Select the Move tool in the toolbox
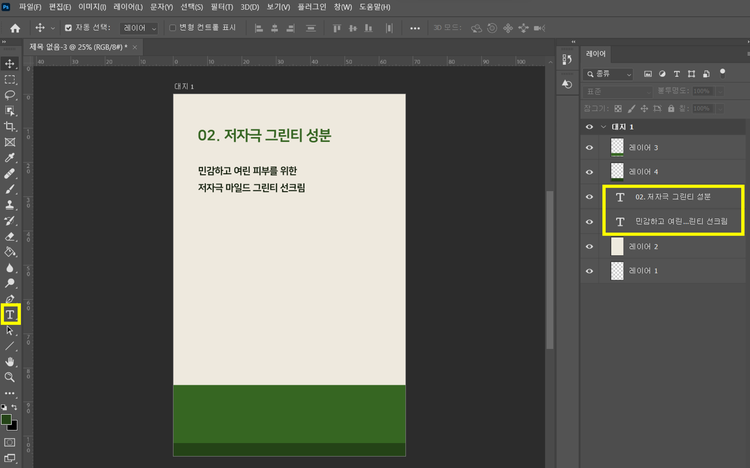Screen dimensions: 750x468 10,62
